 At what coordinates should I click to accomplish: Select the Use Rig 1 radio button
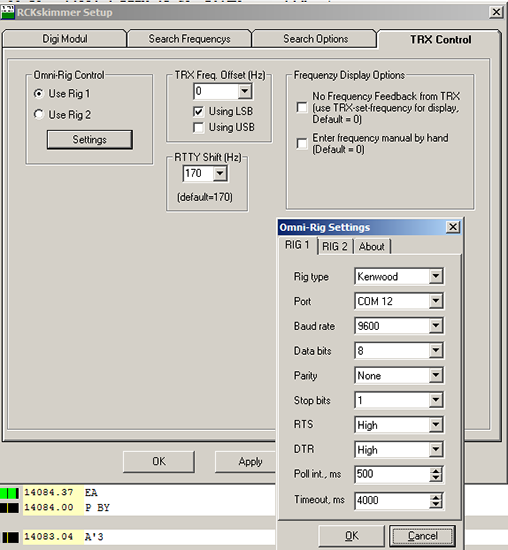click(39, 94)
